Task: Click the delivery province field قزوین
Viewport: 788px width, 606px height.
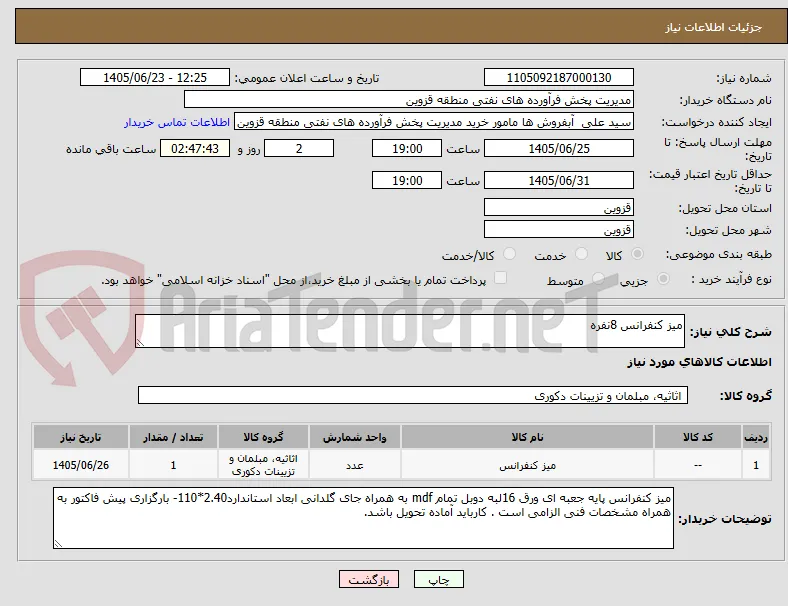Action: click(x=558, y=207)
